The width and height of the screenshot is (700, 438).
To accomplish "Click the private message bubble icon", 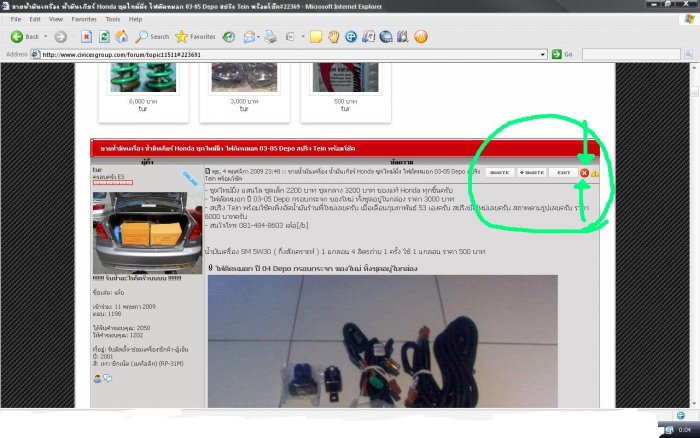I will pyautogui.click(x=108, y=379).
